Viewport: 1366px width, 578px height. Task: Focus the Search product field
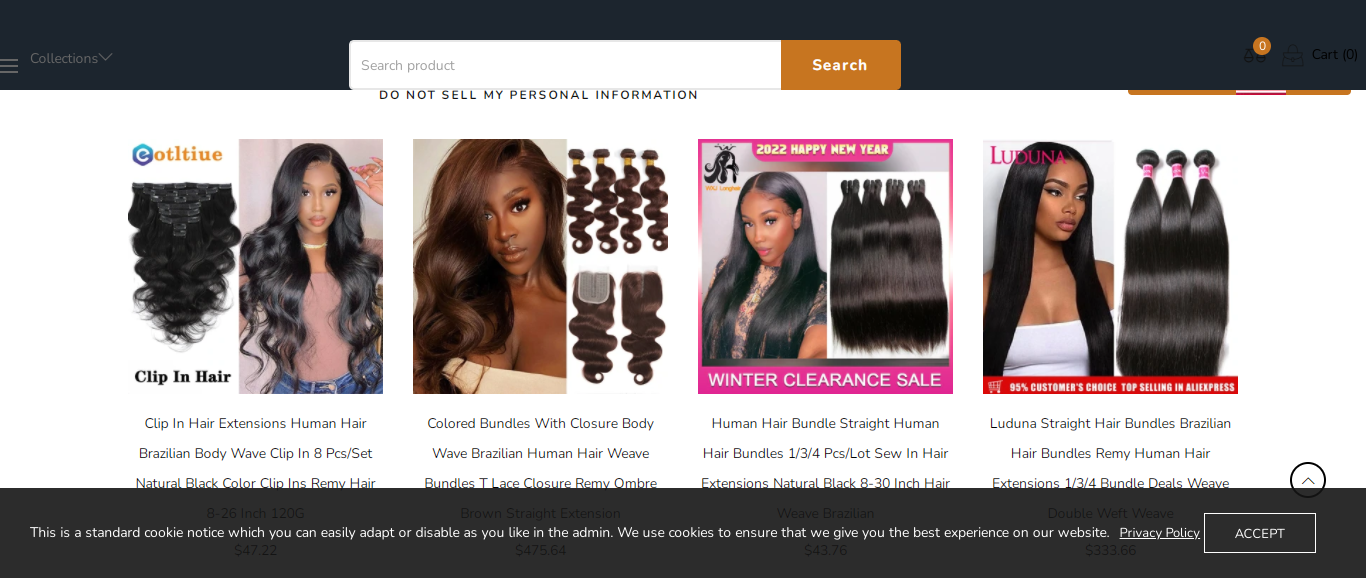coord(565,65)
